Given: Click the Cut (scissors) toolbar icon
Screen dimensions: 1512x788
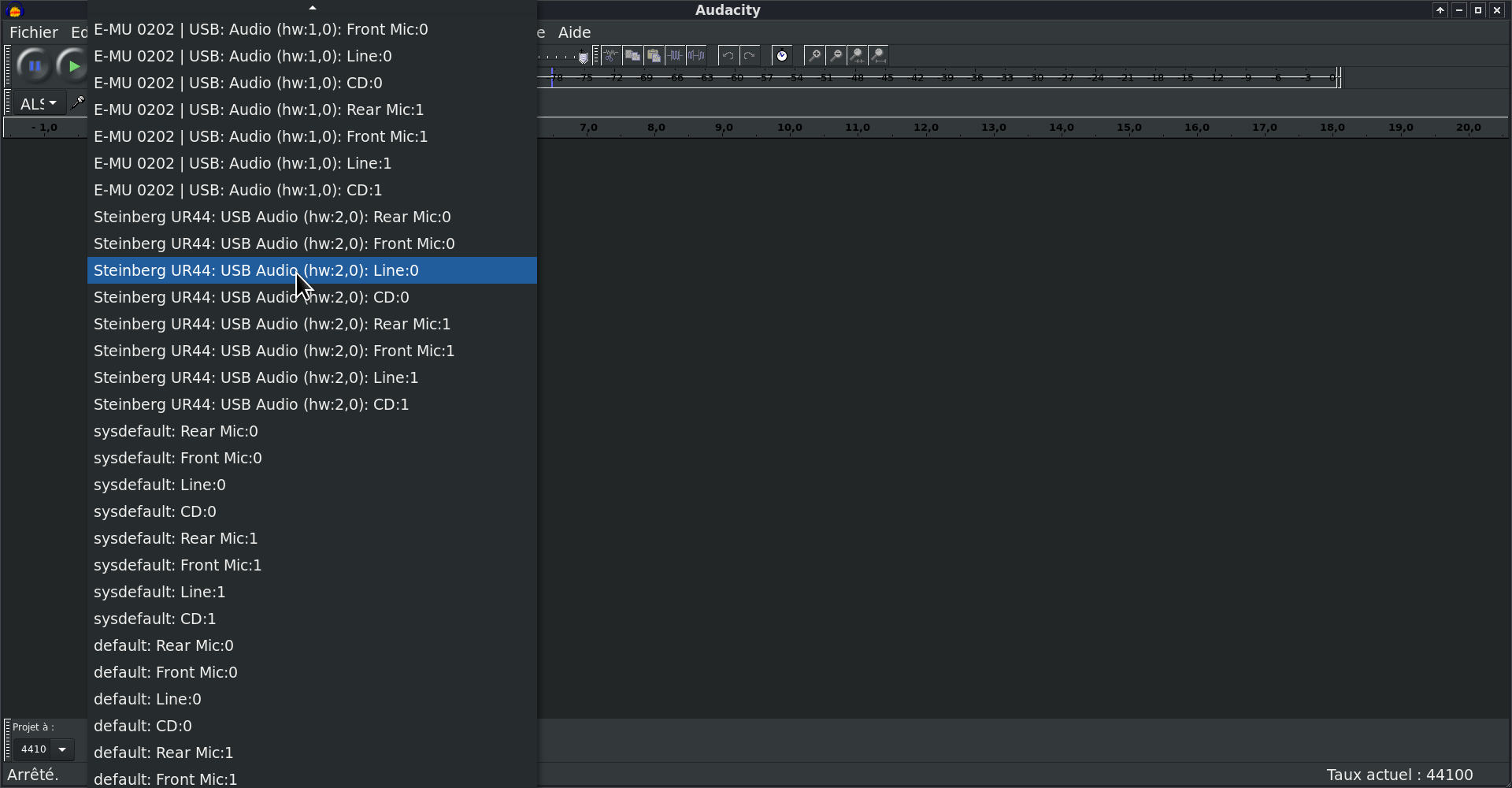Looking at the screenshot, I should coord(611,55).
